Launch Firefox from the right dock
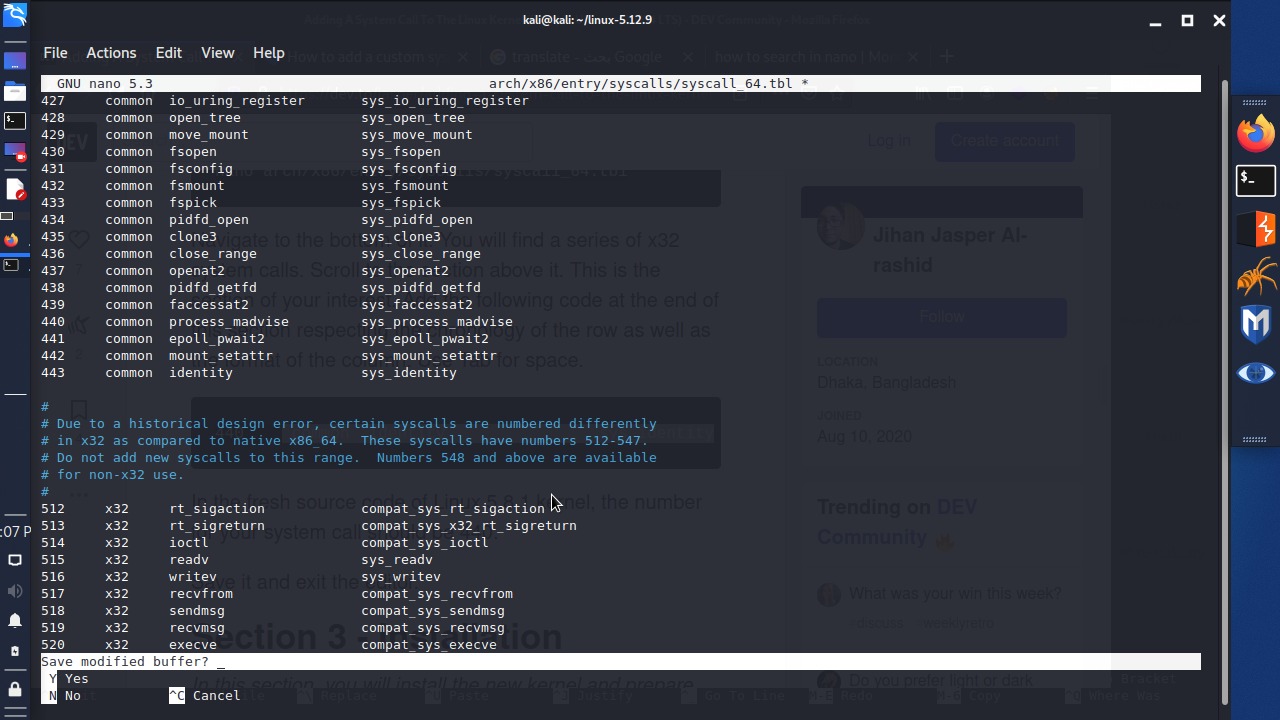 click(1256, 133)
